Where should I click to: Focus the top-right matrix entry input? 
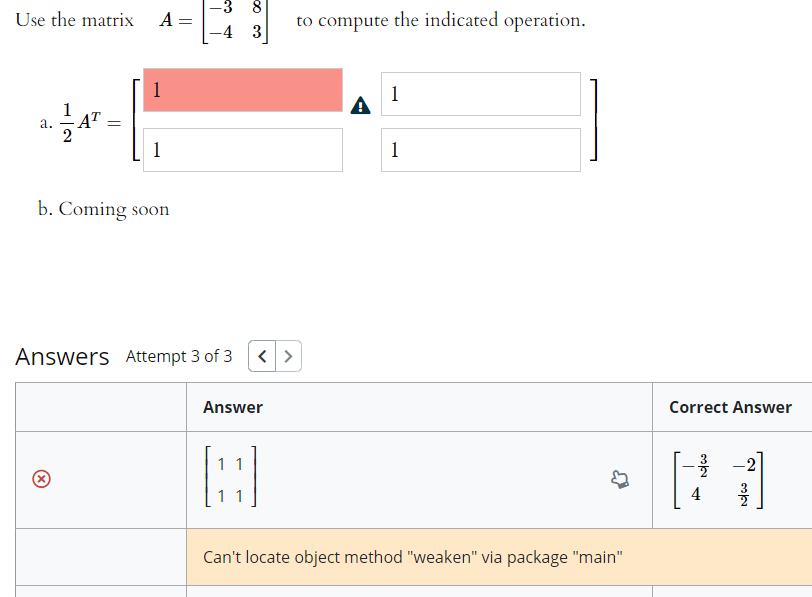coord(481,94)
